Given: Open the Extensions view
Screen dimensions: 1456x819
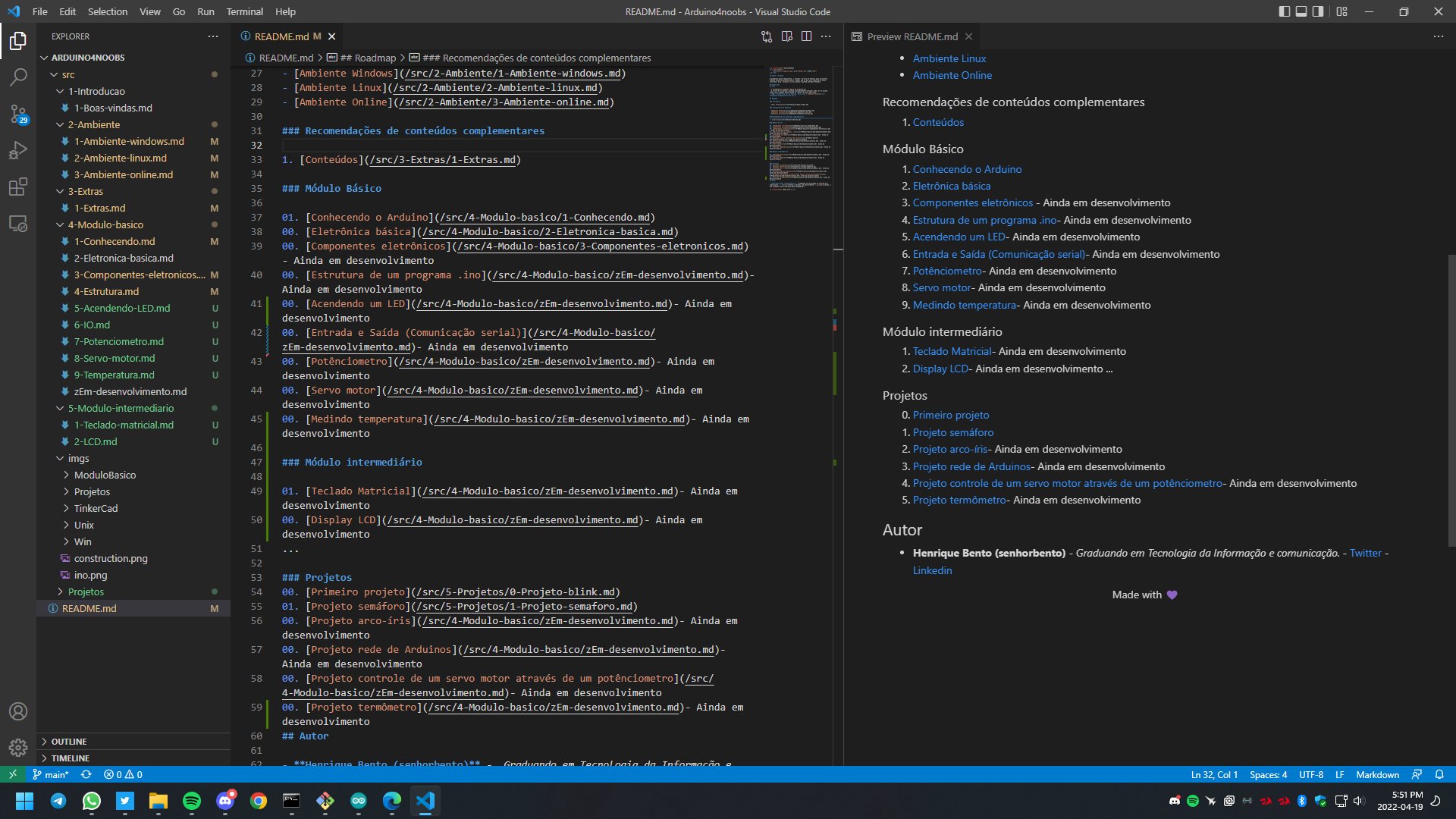Looking at the screenshot, I should (18, 187).
